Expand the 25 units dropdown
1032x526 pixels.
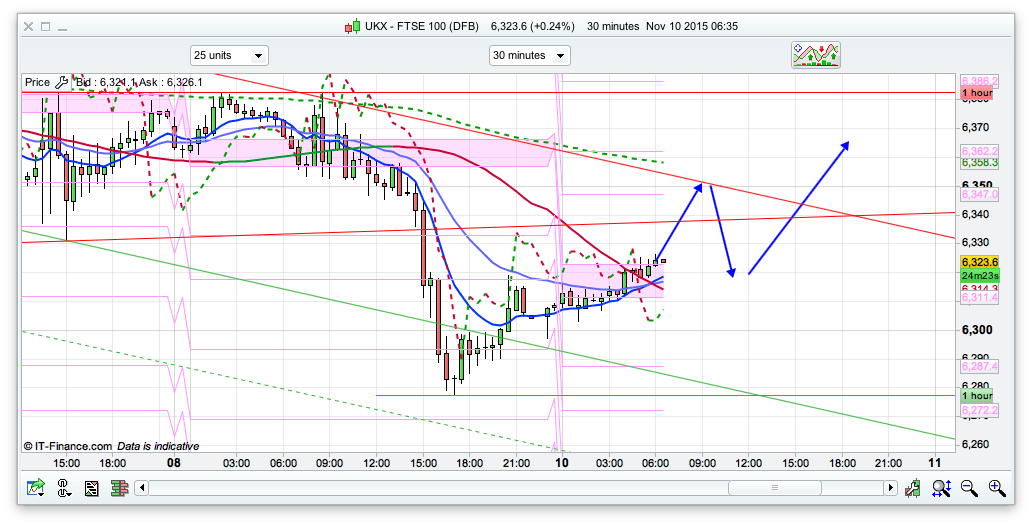pos(228,55)
